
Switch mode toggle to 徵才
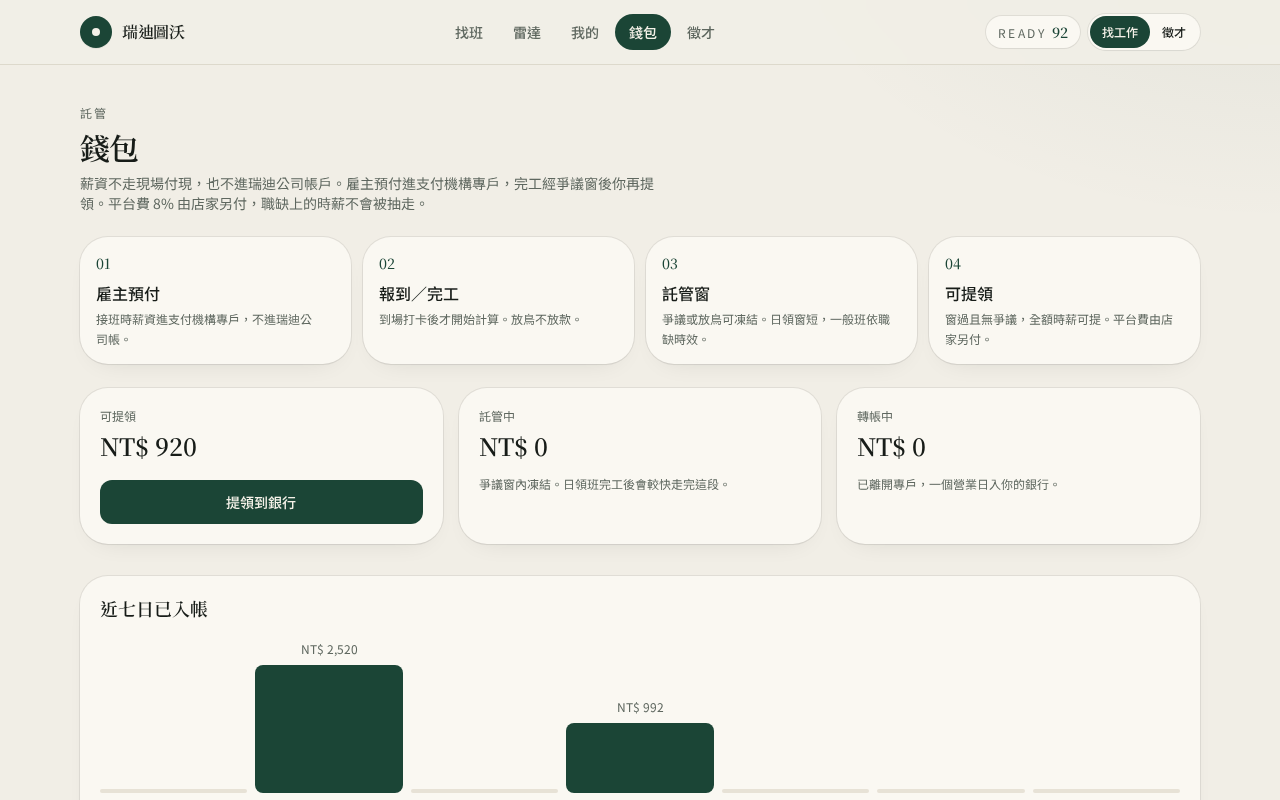1174,32
